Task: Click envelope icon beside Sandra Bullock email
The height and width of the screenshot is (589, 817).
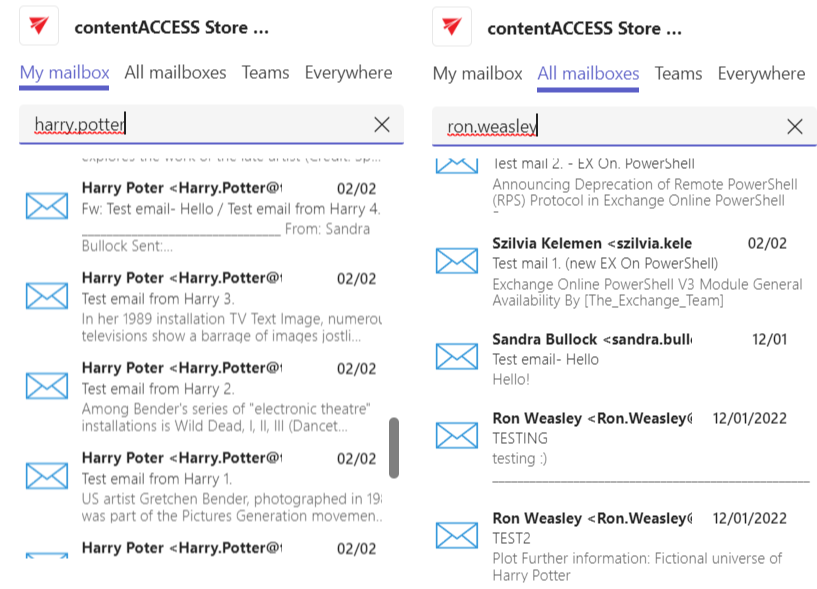Action: 457,356
